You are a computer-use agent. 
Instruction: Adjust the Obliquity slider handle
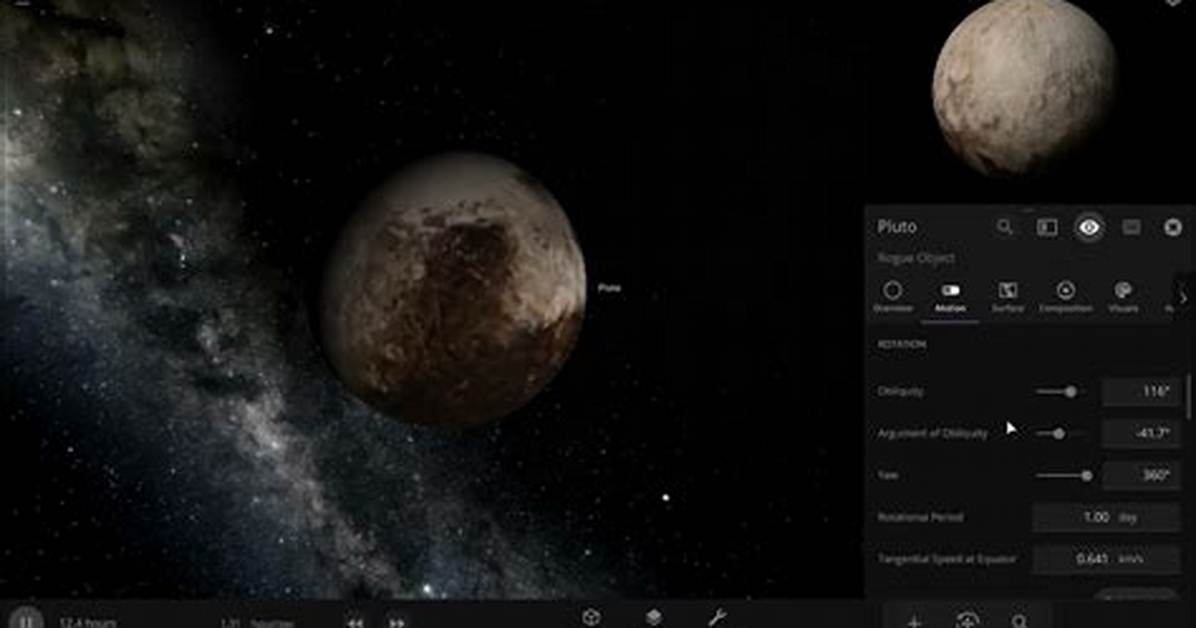pyautogui.click(x=1071, y=391)
